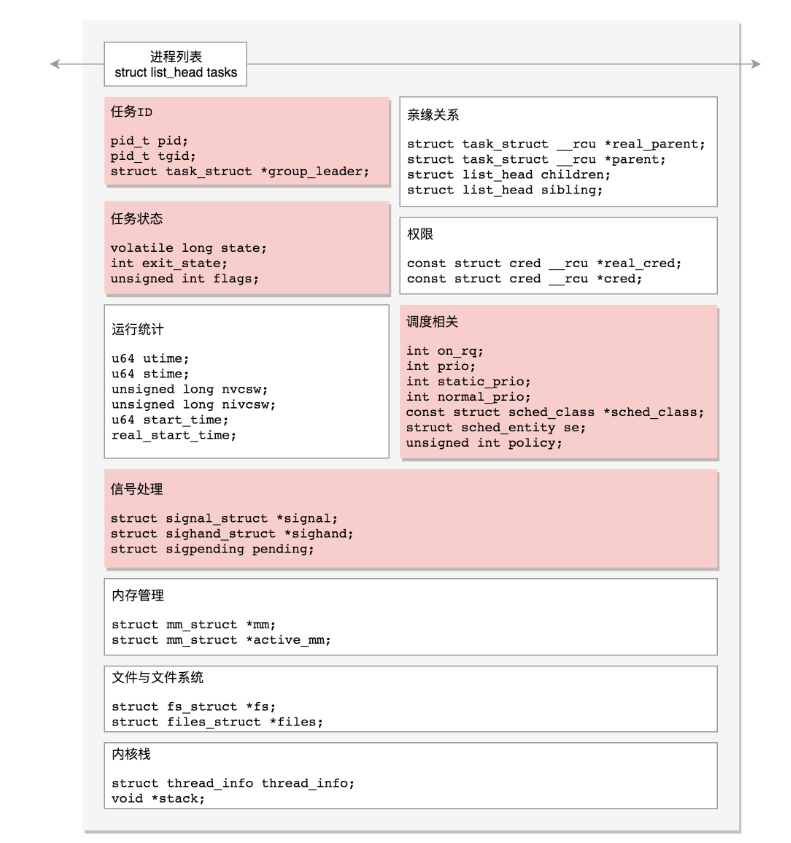Screen dimensions: 791x843
Task: Select the volatile long state line
Action: tap(190, 247)
